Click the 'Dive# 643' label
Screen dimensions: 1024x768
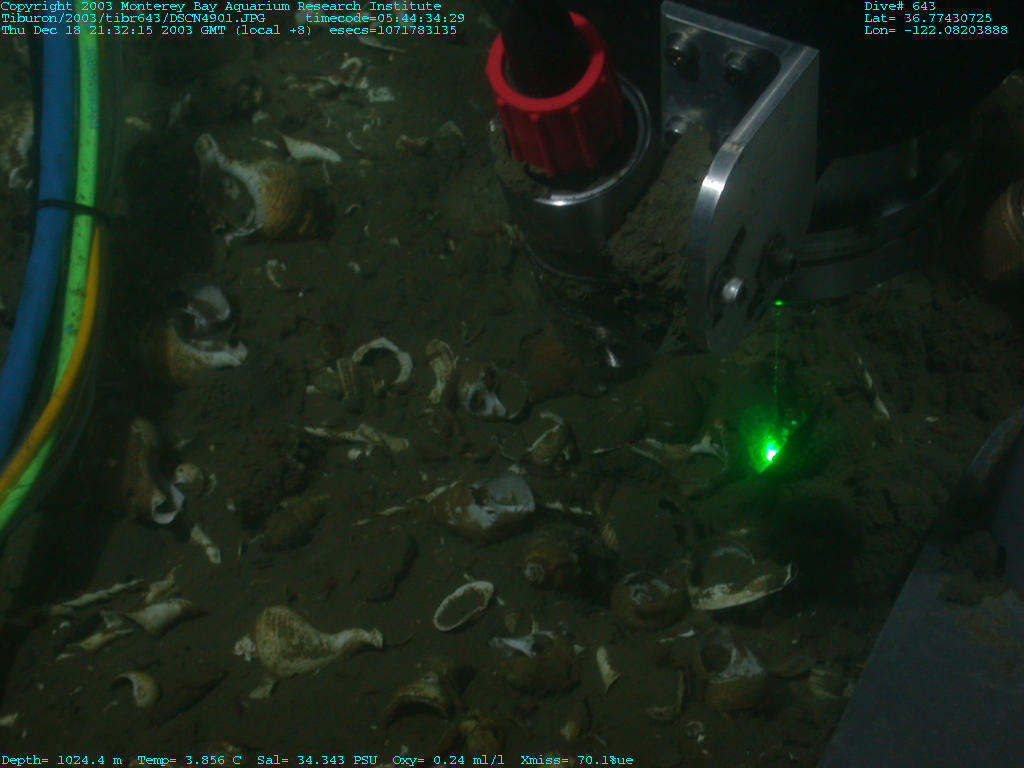tap(900, 7)
